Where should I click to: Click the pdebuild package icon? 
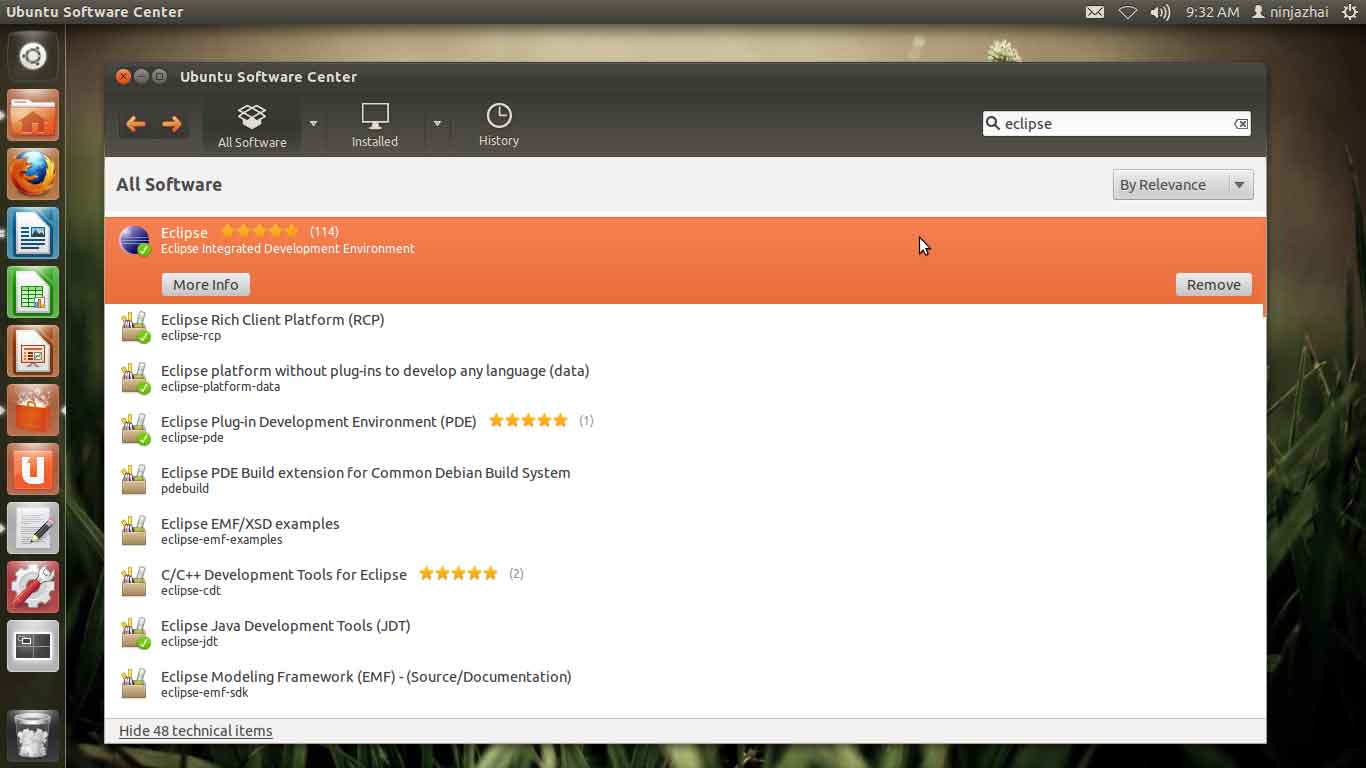[x=135, y=480]
